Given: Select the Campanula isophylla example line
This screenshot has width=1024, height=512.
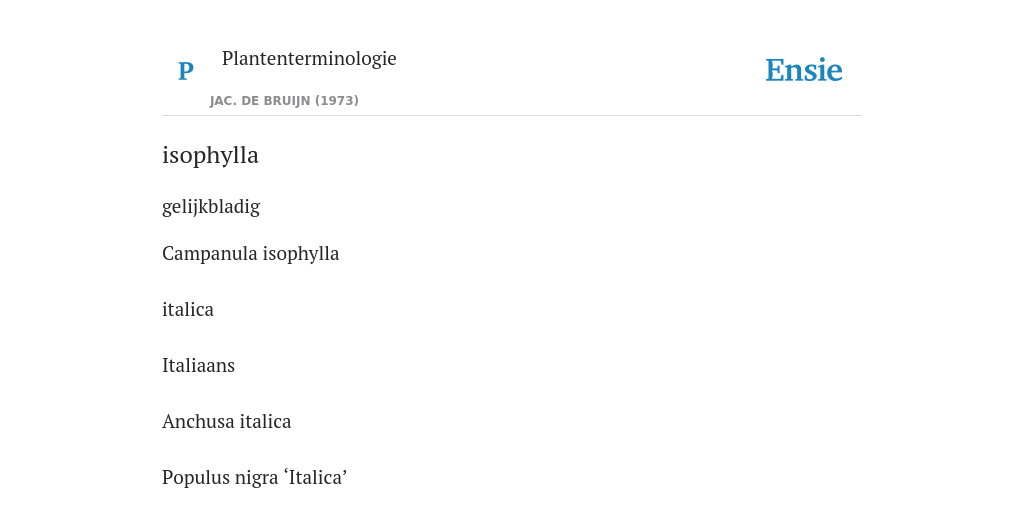Looking at the screenshot, I should click(251, 253).
